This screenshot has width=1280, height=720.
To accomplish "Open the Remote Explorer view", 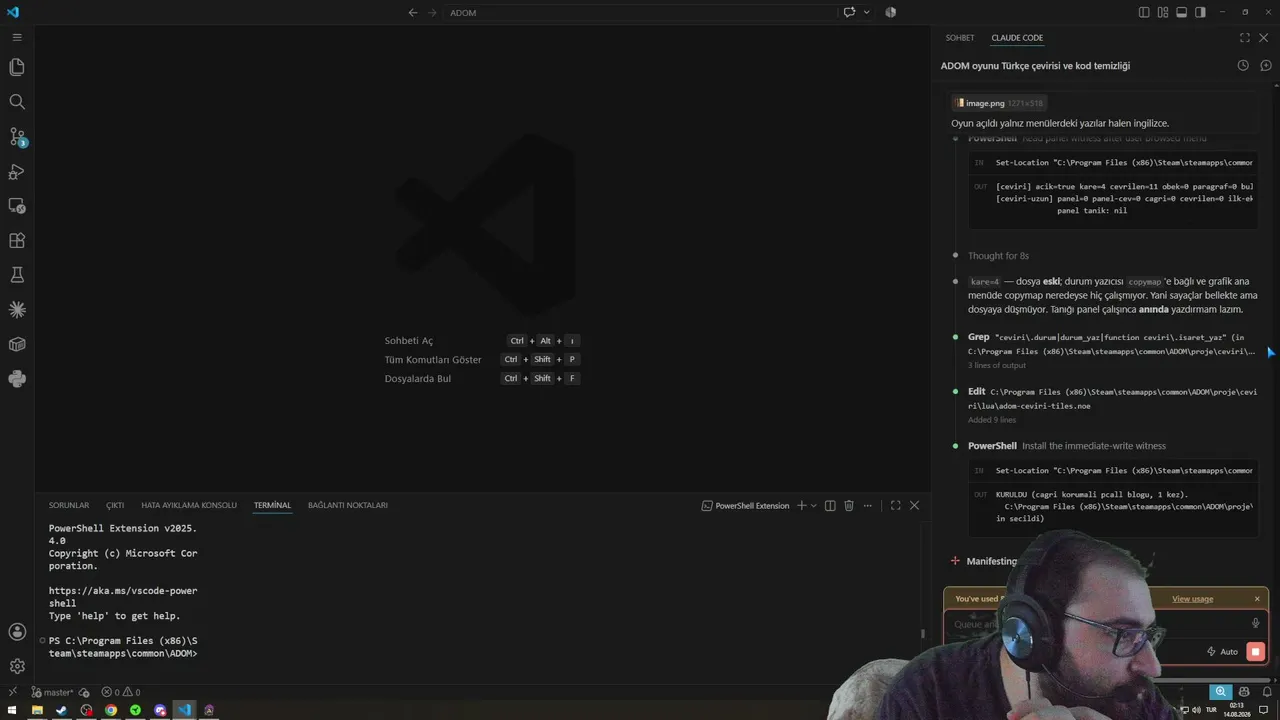I will (17, 206).
